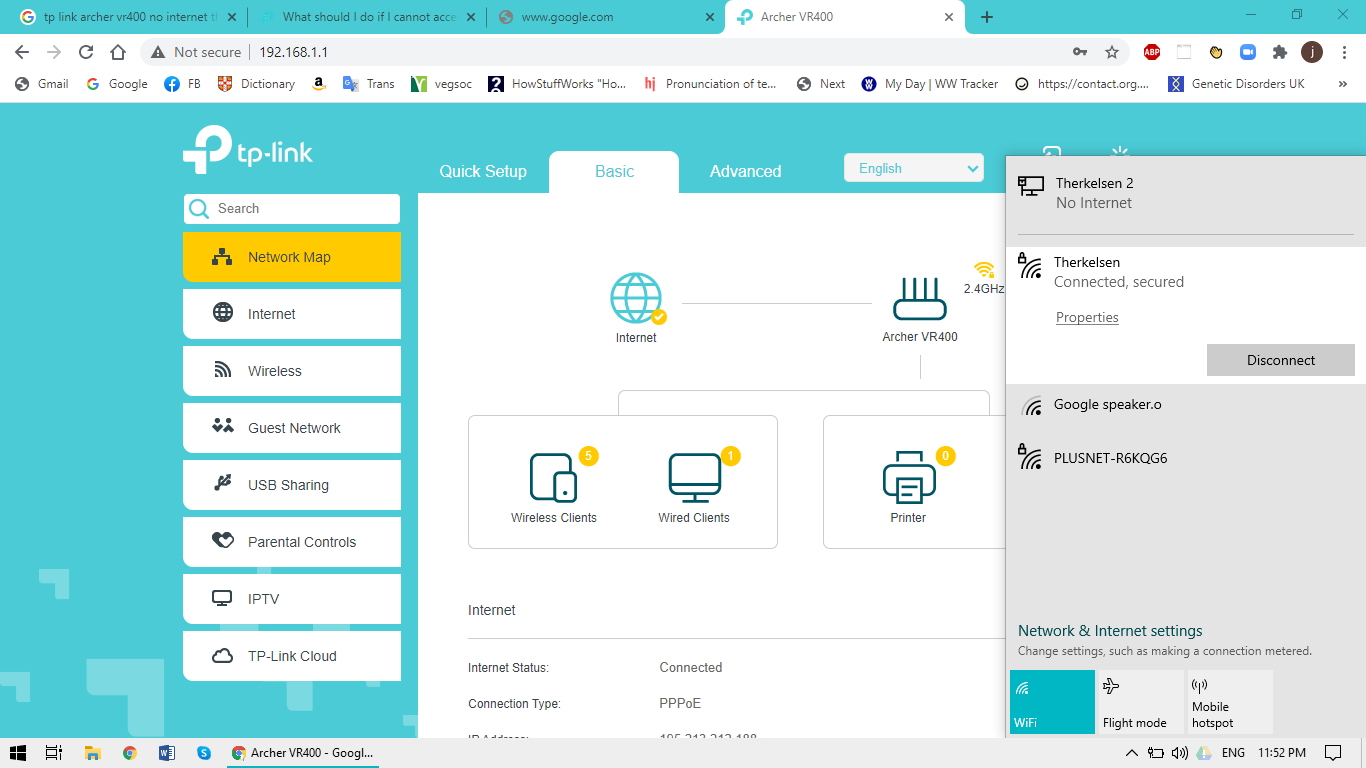Toggle the WiFi quick action tile
The image size is (1366, 768).
click(1052, 702)
